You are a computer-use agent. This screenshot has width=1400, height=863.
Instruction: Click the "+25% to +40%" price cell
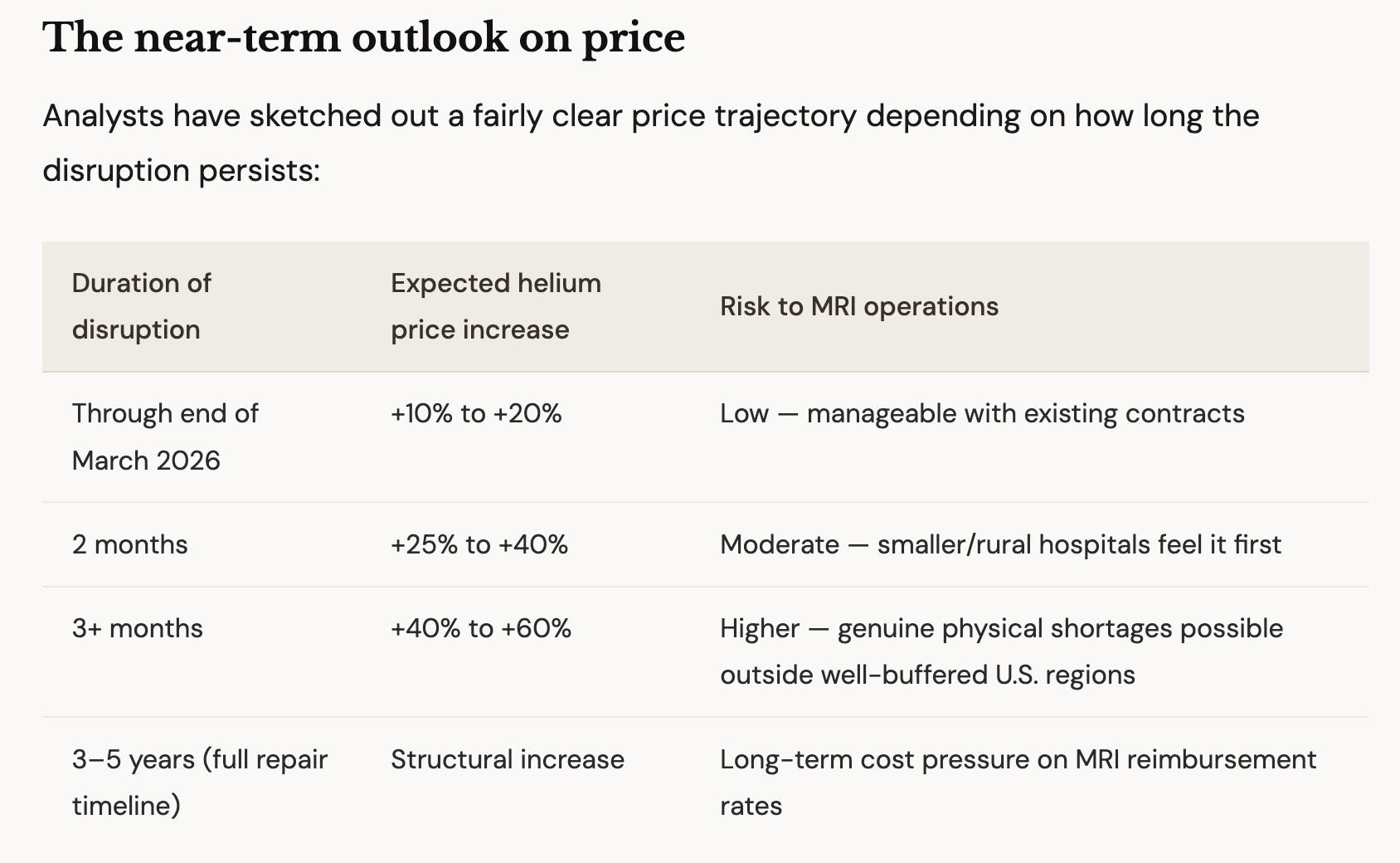point(479,544)
